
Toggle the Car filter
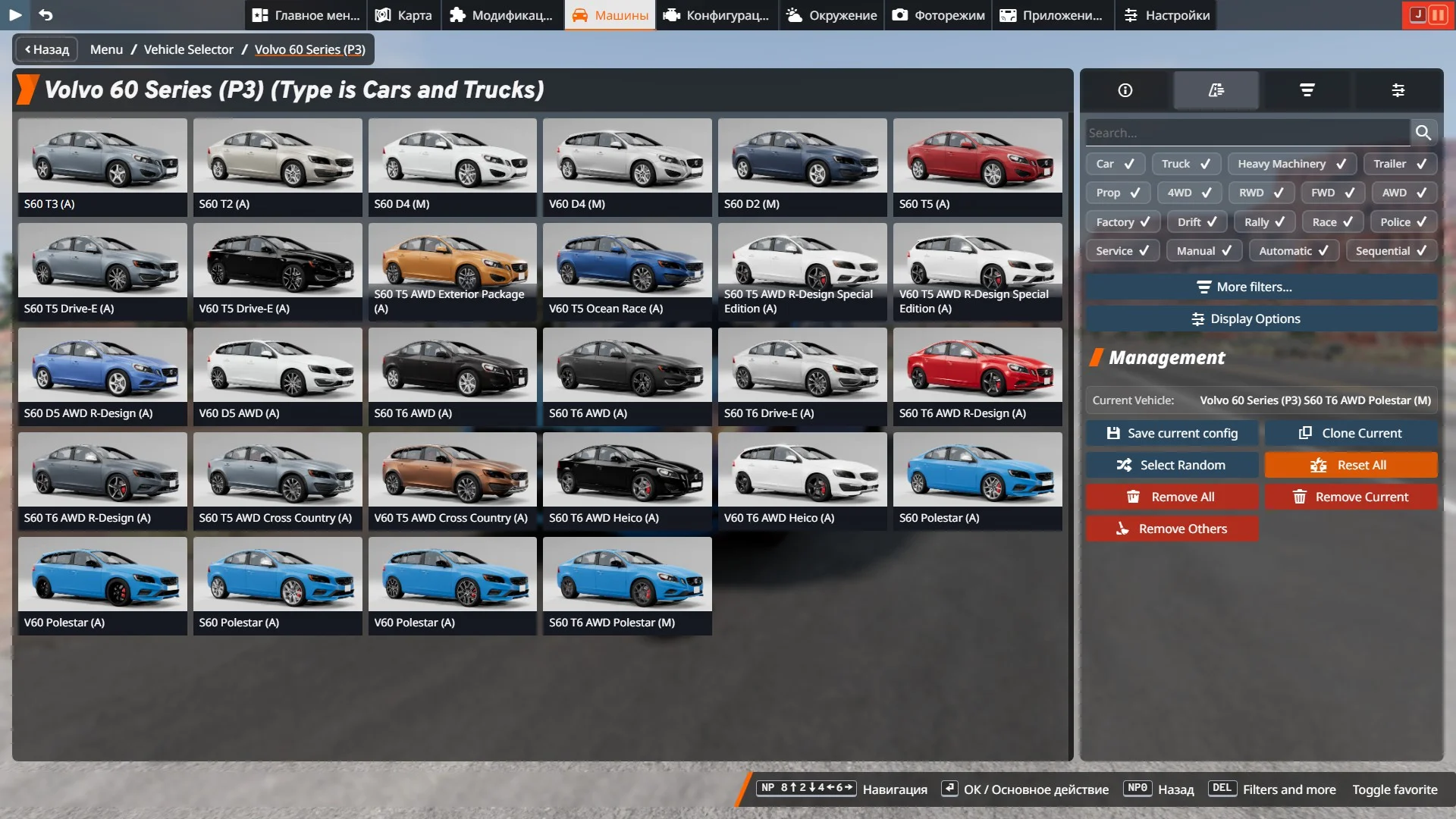coord(1115,164)
